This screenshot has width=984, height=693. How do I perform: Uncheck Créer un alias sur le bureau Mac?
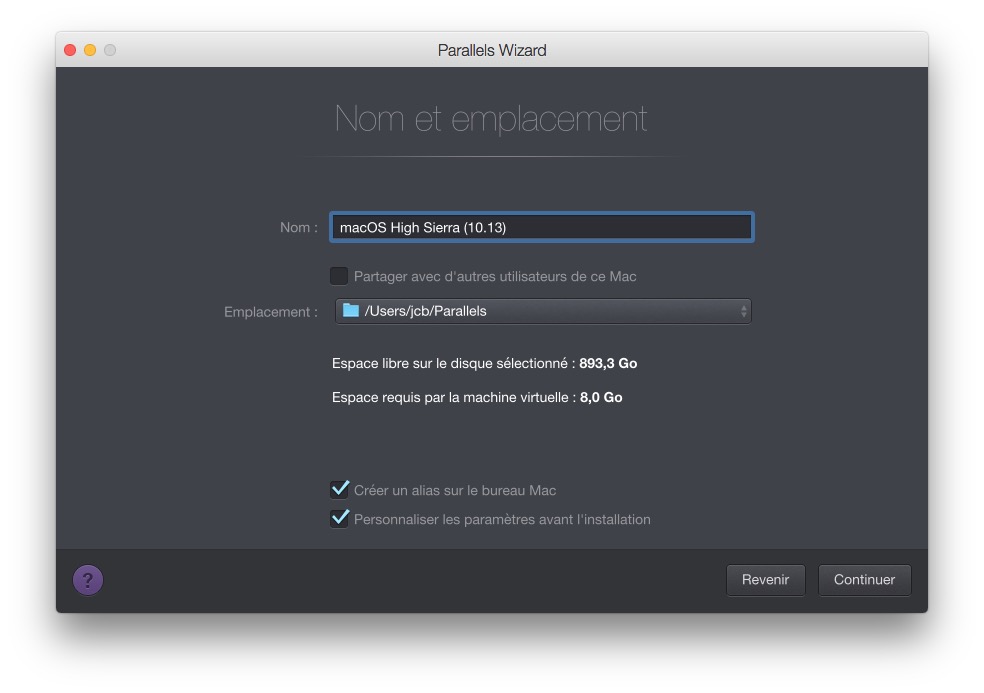(340, 490)
